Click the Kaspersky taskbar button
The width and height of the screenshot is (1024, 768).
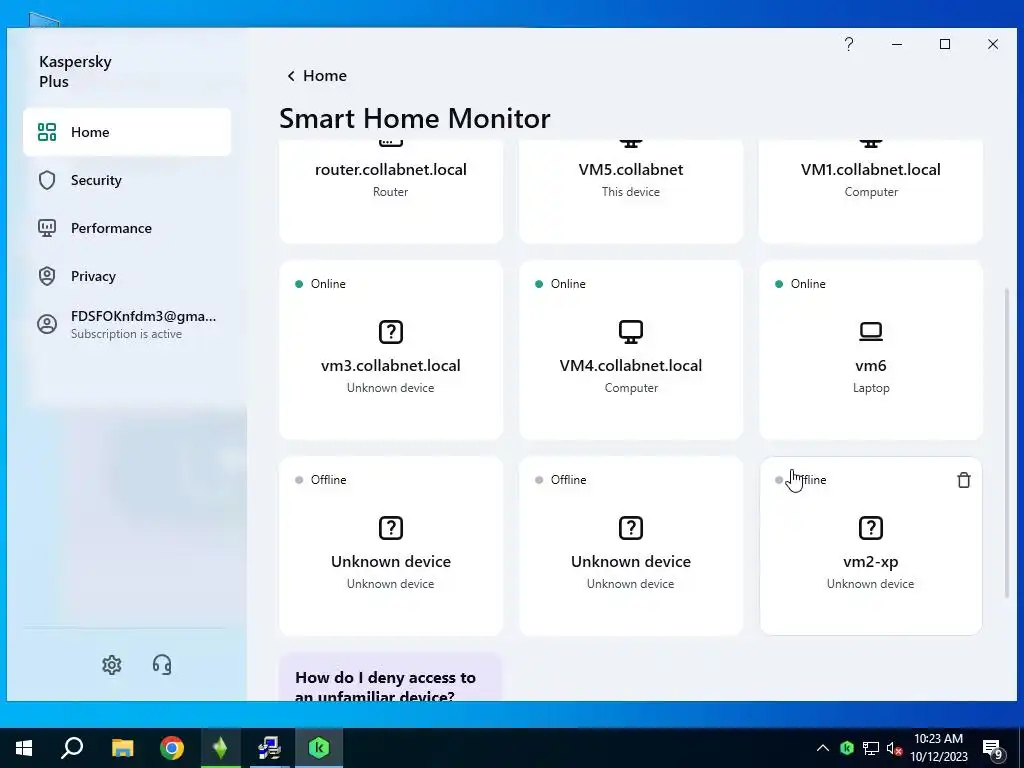pos(319,748)
